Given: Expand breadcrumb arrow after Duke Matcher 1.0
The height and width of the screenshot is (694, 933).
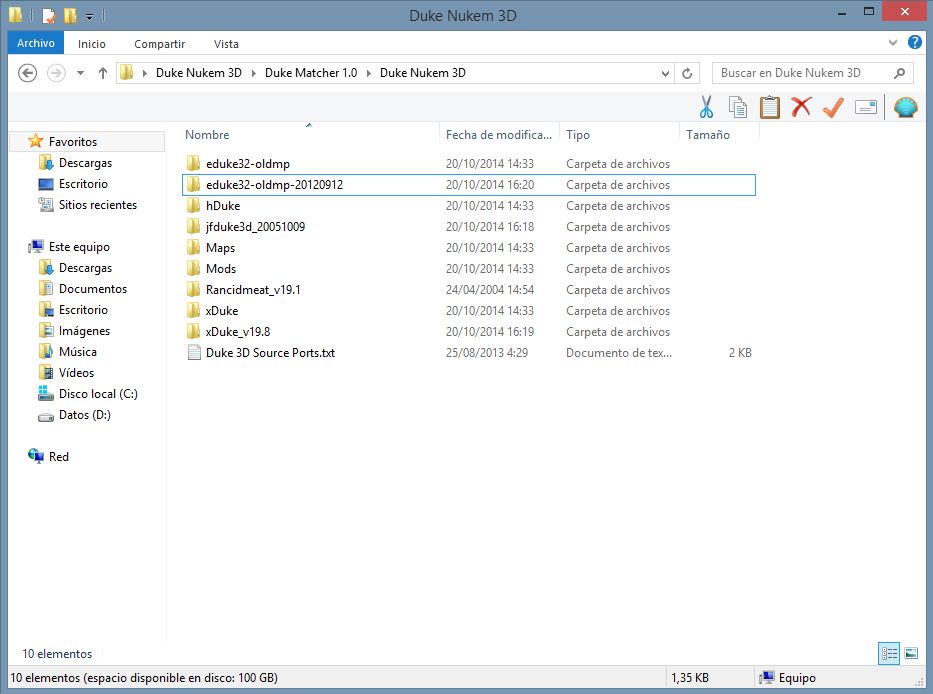Looking at the screenshot, I should (x=369, y=73).
